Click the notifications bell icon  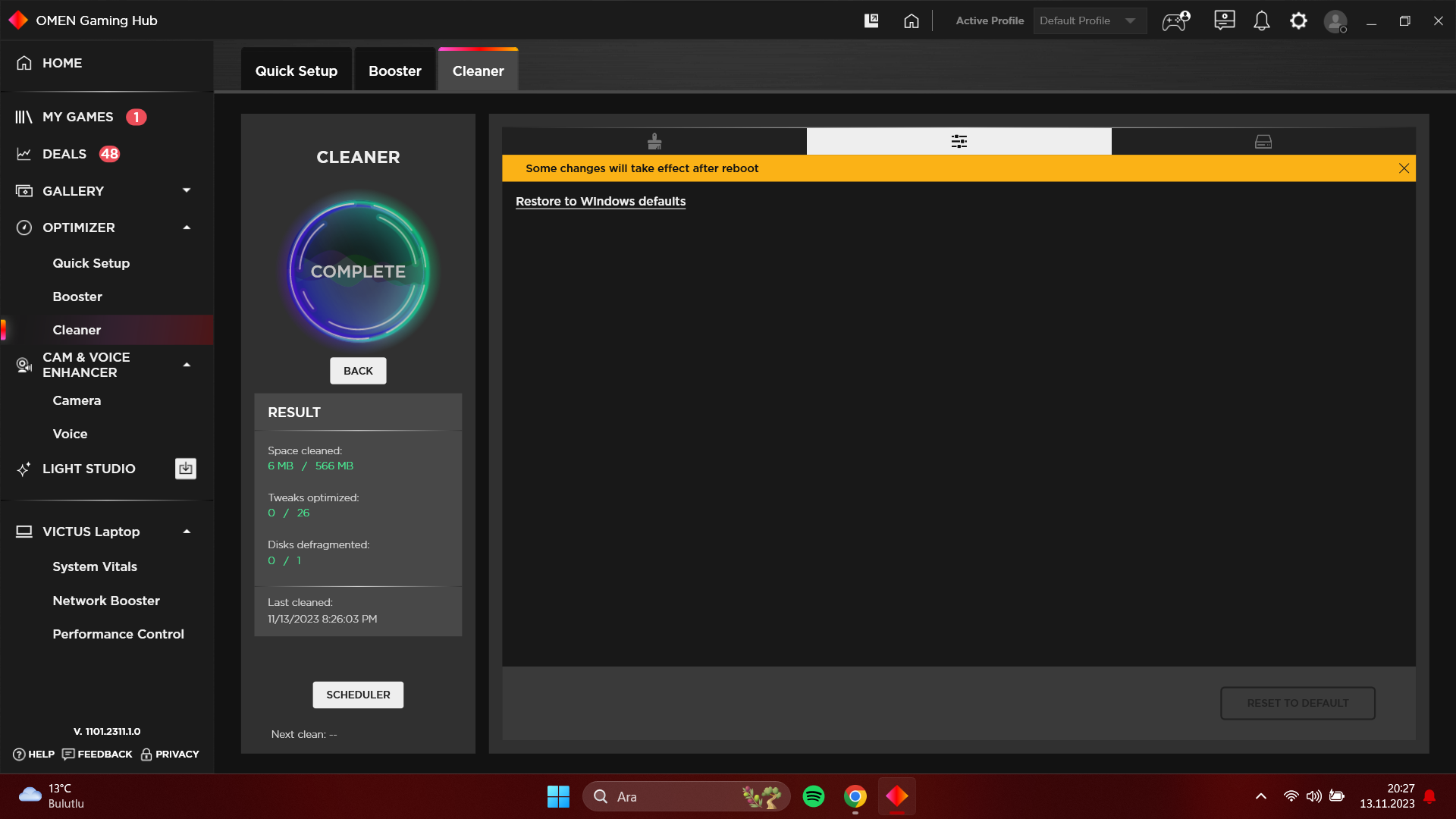[x=1261, y=21]
